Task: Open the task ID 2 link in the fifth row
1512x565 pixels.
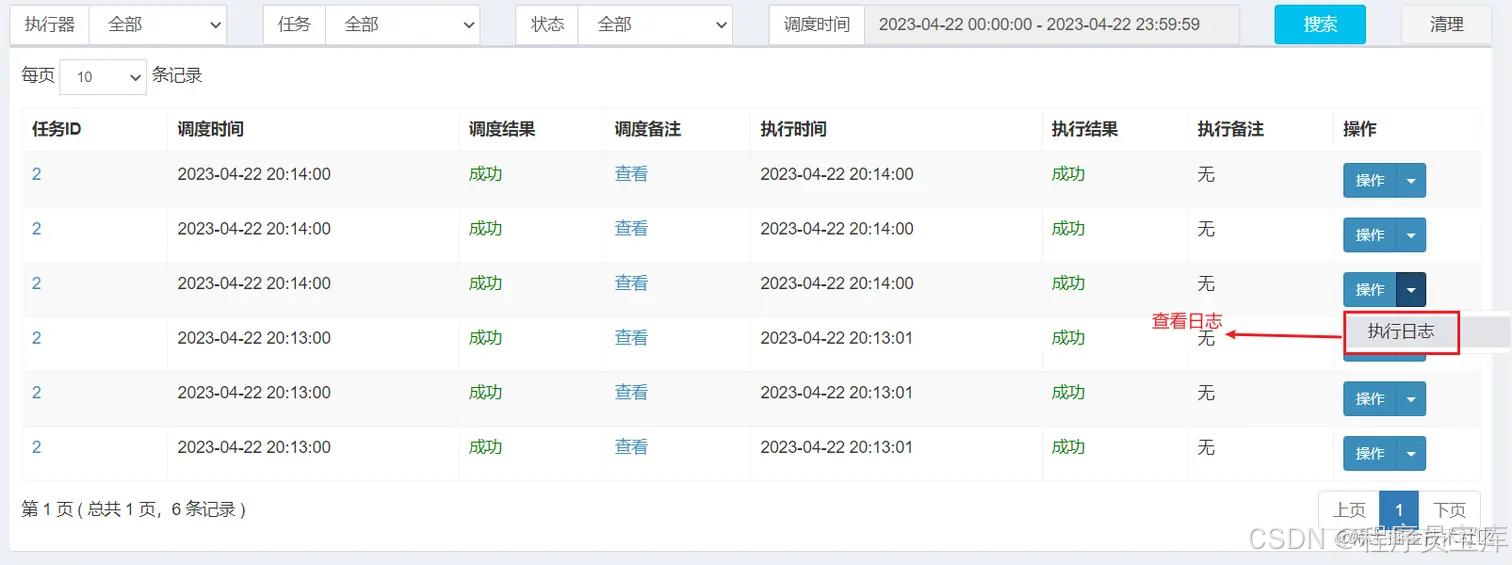Action: coord(37,392)
